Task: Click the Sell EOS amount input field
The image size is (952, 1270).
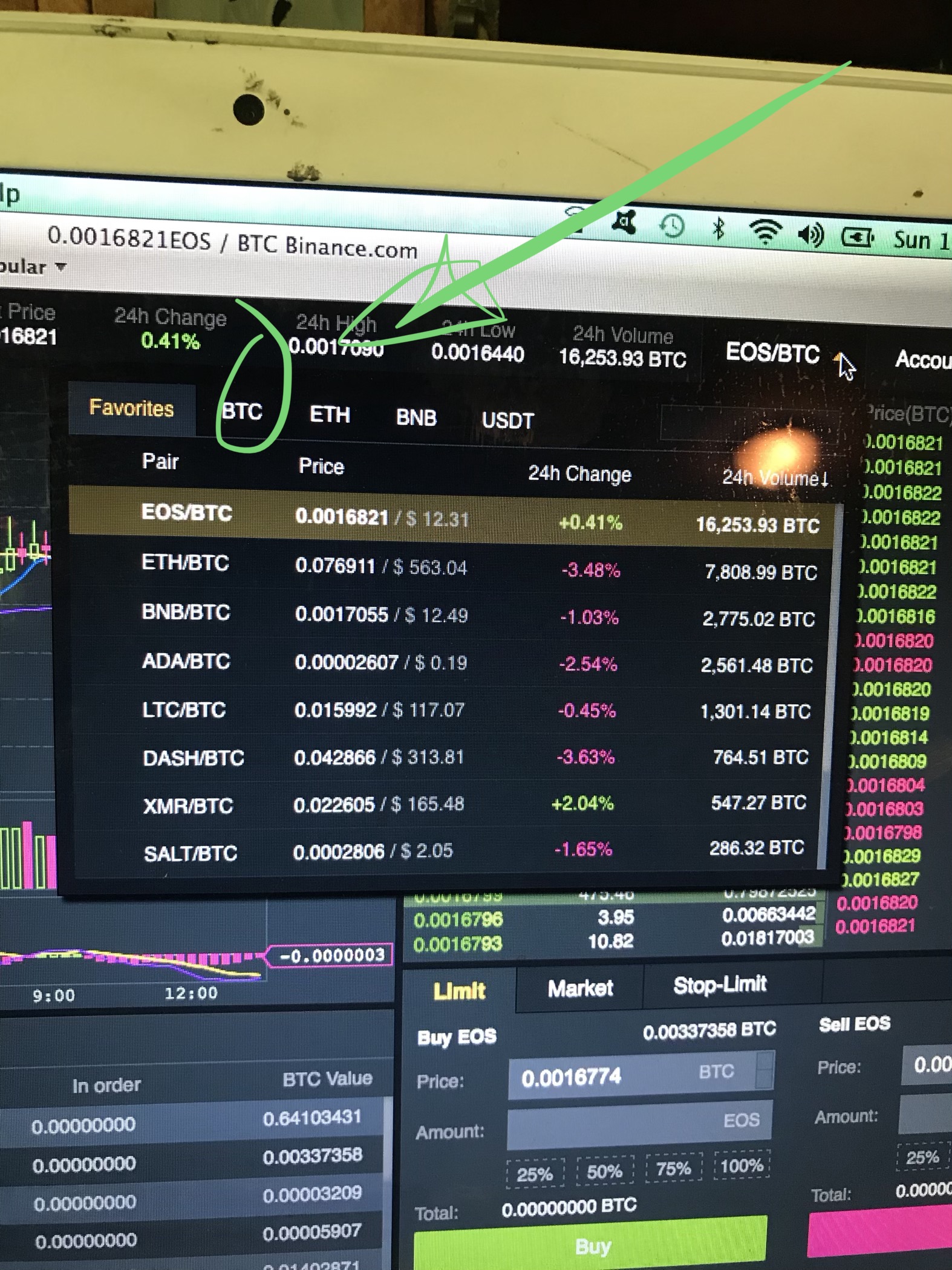Action: click(925, 1113)
